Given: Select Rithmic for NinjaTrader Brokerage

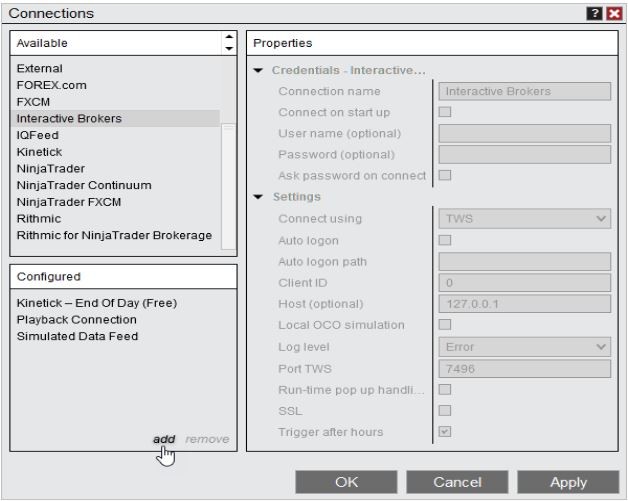Looking at the screenshot, I should (114, 235).
